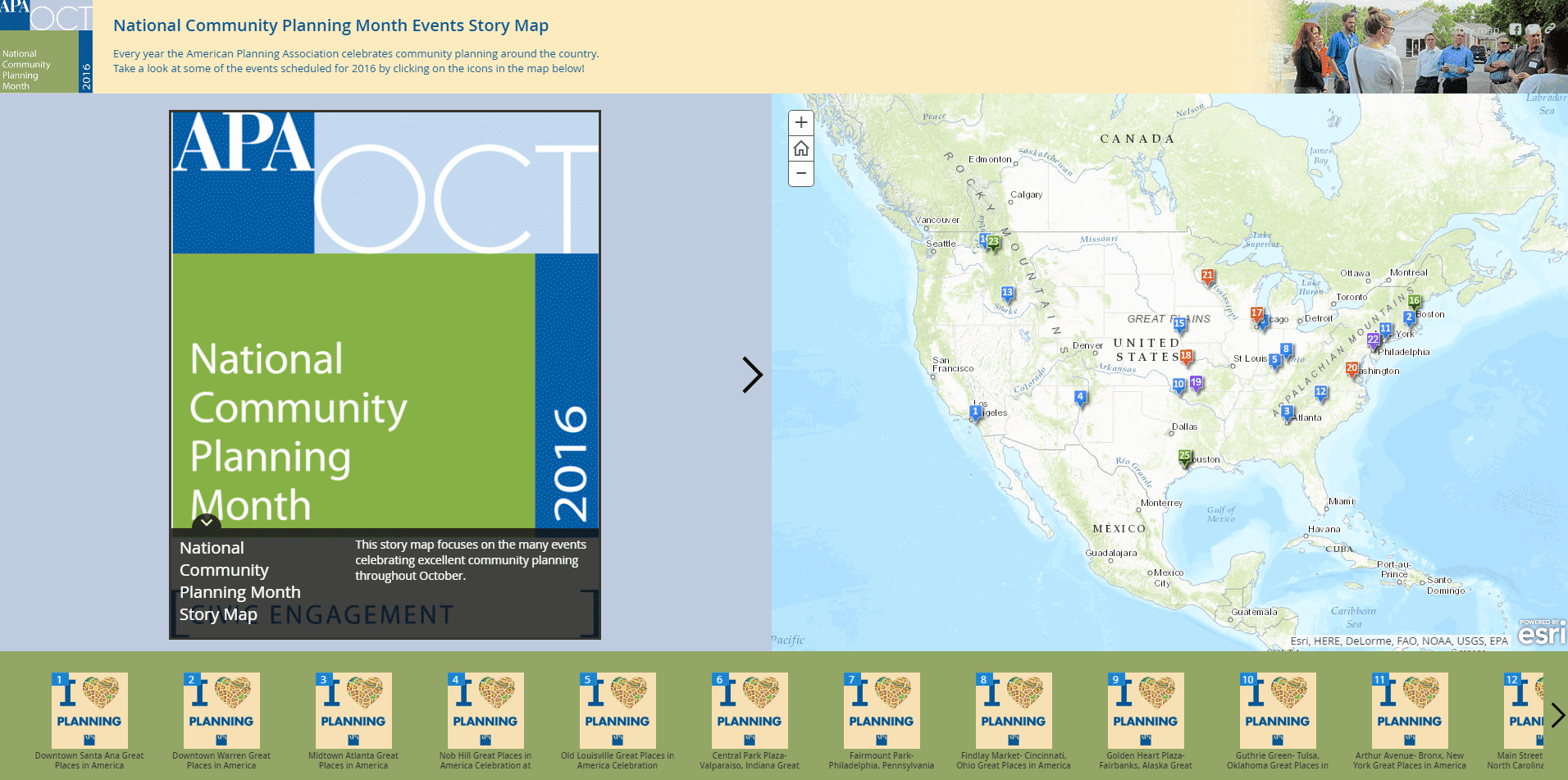Zoom out on the map
This screenshot has width=1568, height=780.
(x=801, y=174)
